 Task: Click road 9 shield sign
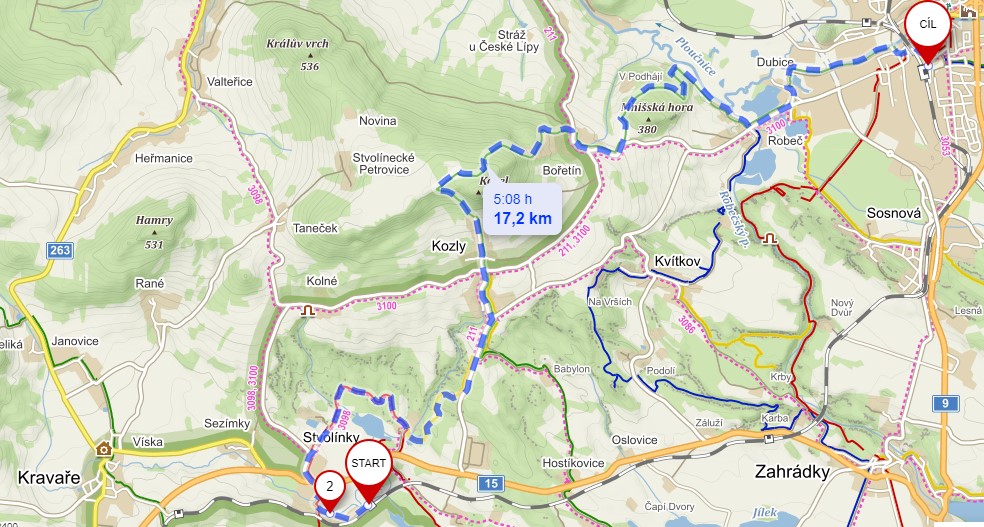945,403
